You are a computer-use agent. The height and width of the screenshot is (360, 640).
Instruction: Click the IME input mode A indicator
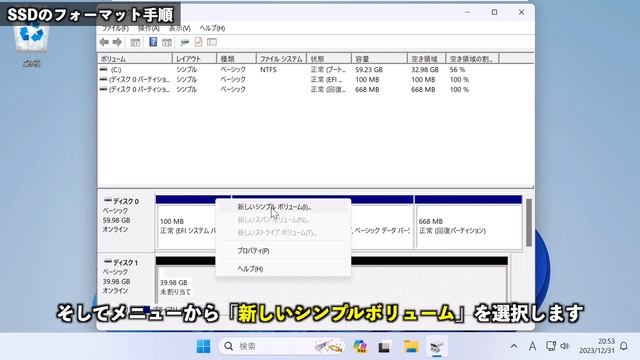click(x=533, y=346)
